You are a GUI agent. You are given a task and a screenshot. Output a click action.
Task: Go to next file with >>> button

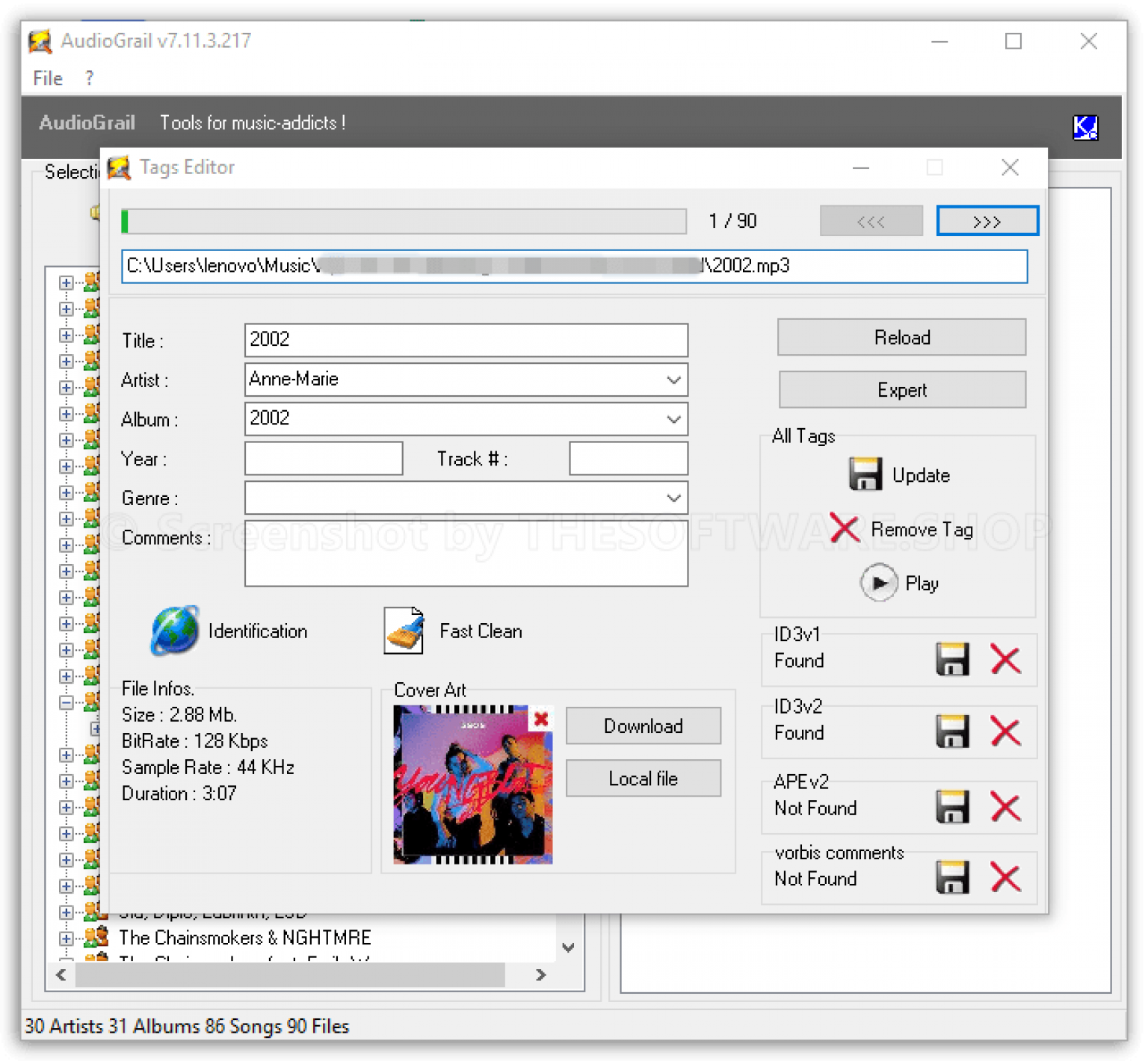pos(987,221)
